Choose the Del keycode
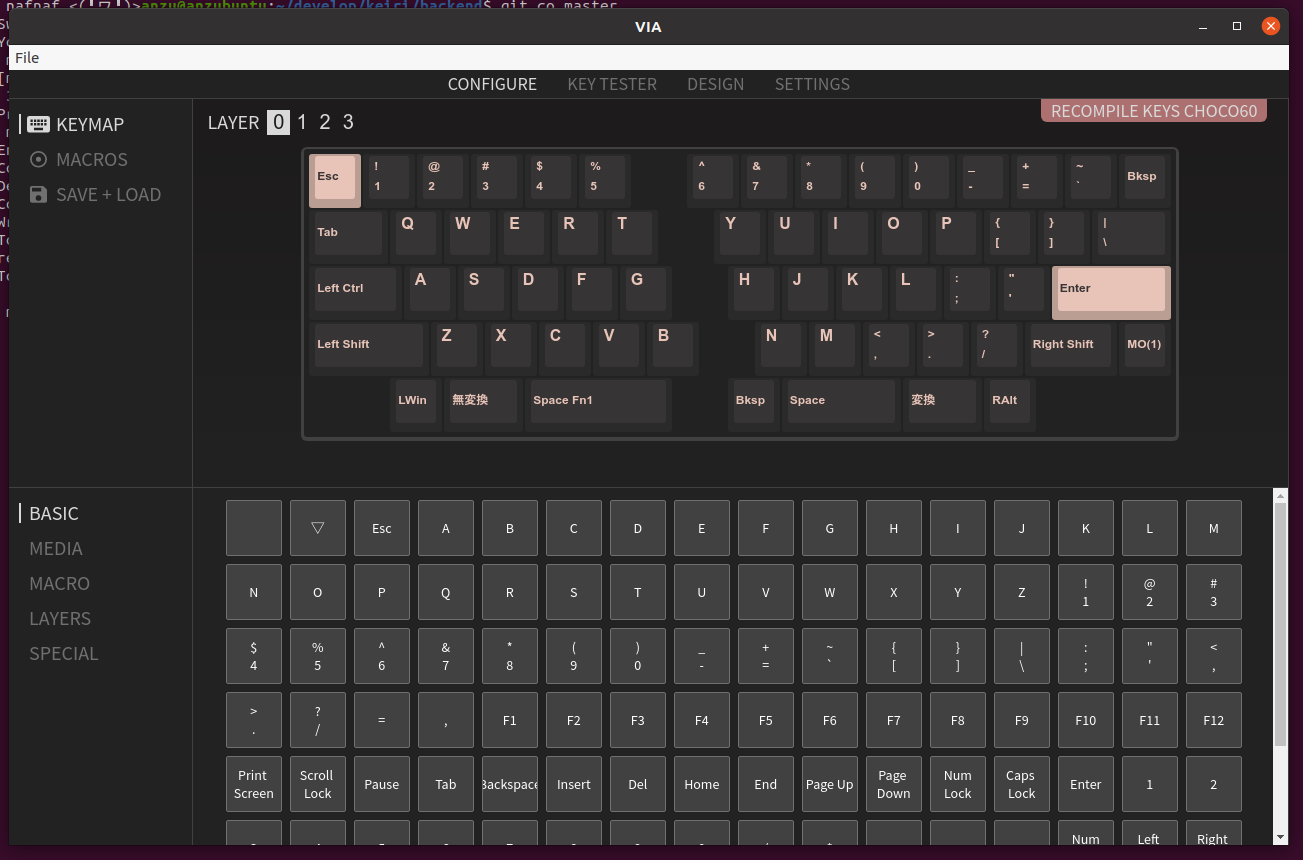Viewport: 1303px width, 860px height. point(638,784)
